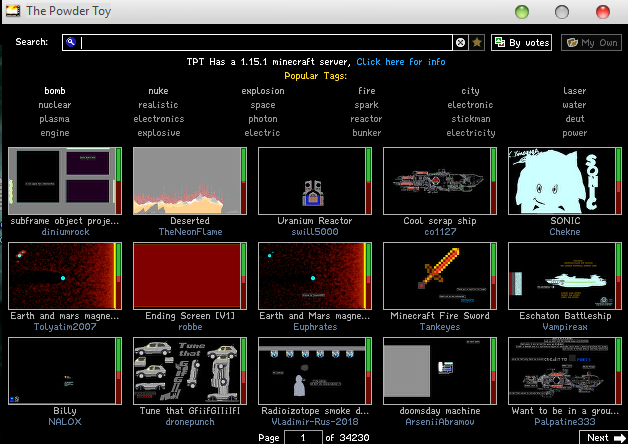Screen dimensions: 628x444
Task: Choose the space tag
Action: (263, 105)
